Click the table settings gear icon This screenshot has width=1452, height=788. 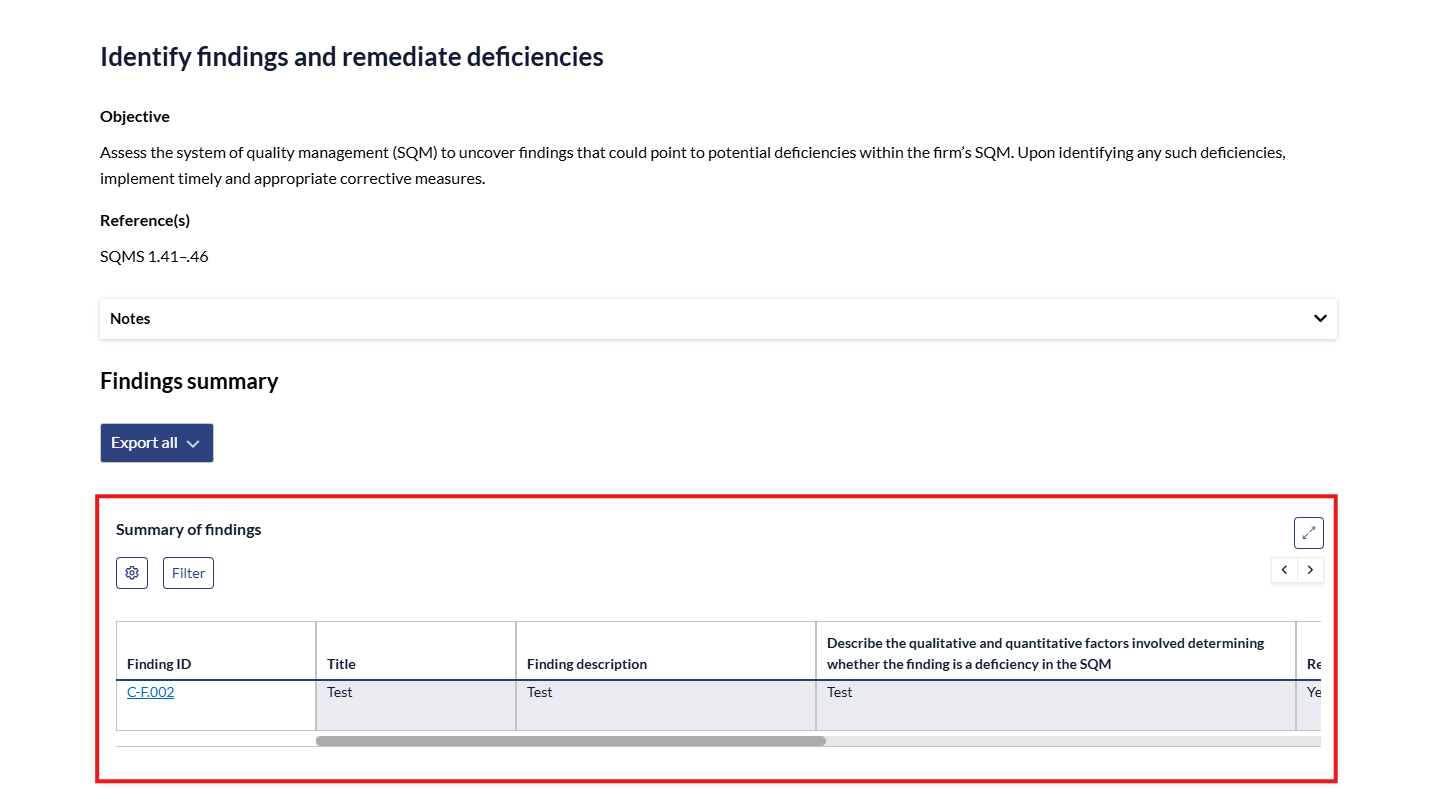132,573
